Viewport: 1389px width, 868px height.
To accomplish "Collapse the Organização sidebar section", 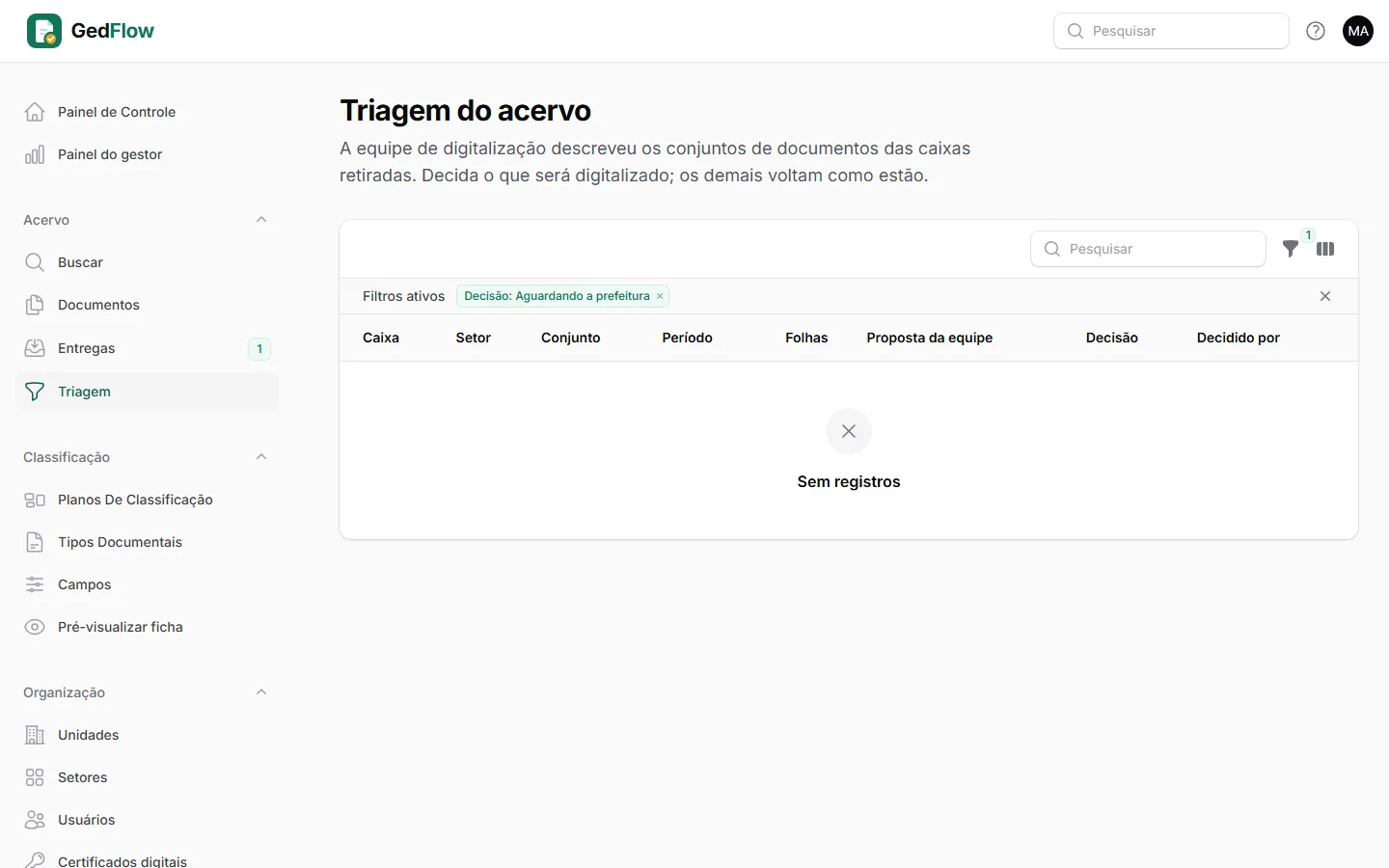I will pyautogui.click(x=261, y=692).
